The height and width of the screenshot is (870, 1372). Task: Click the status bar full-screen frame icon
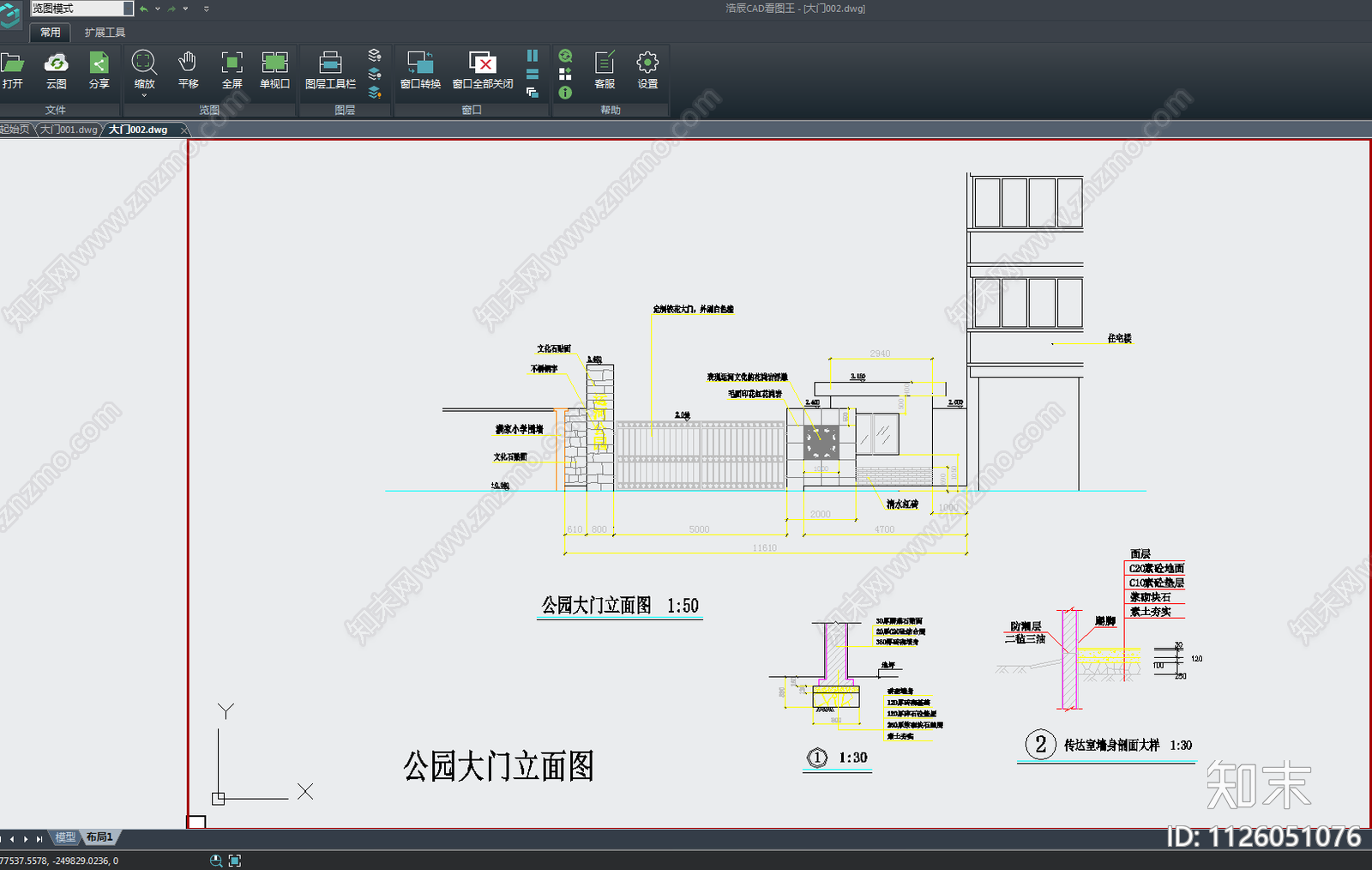[x=235, y=861]
